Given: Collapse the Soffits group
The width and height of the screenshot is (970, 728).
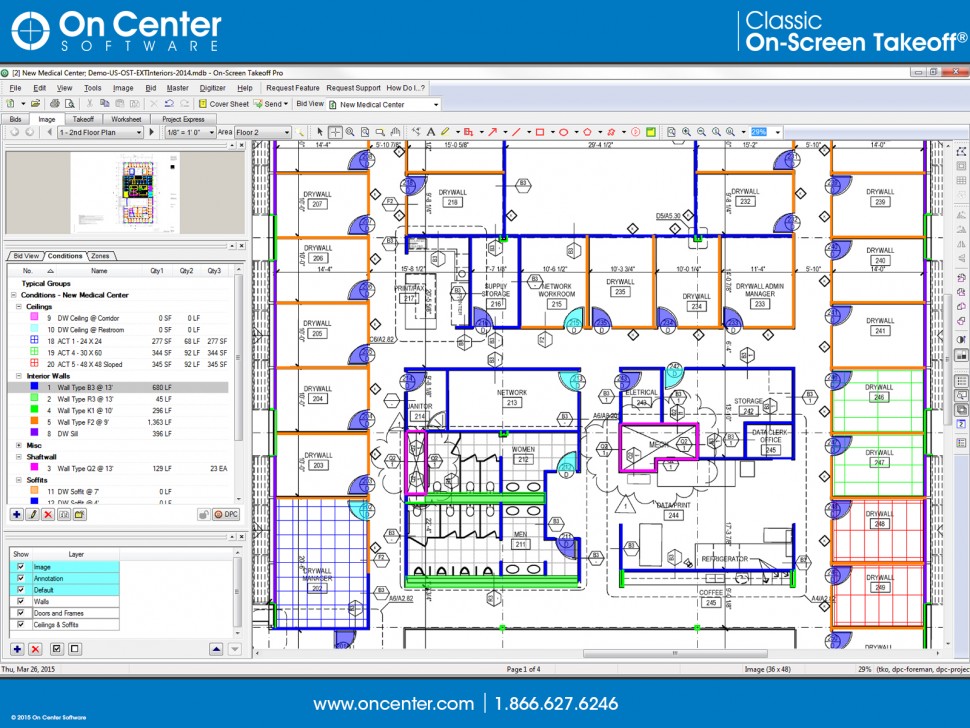Looking at the screenshot, I should coord(19,480).
